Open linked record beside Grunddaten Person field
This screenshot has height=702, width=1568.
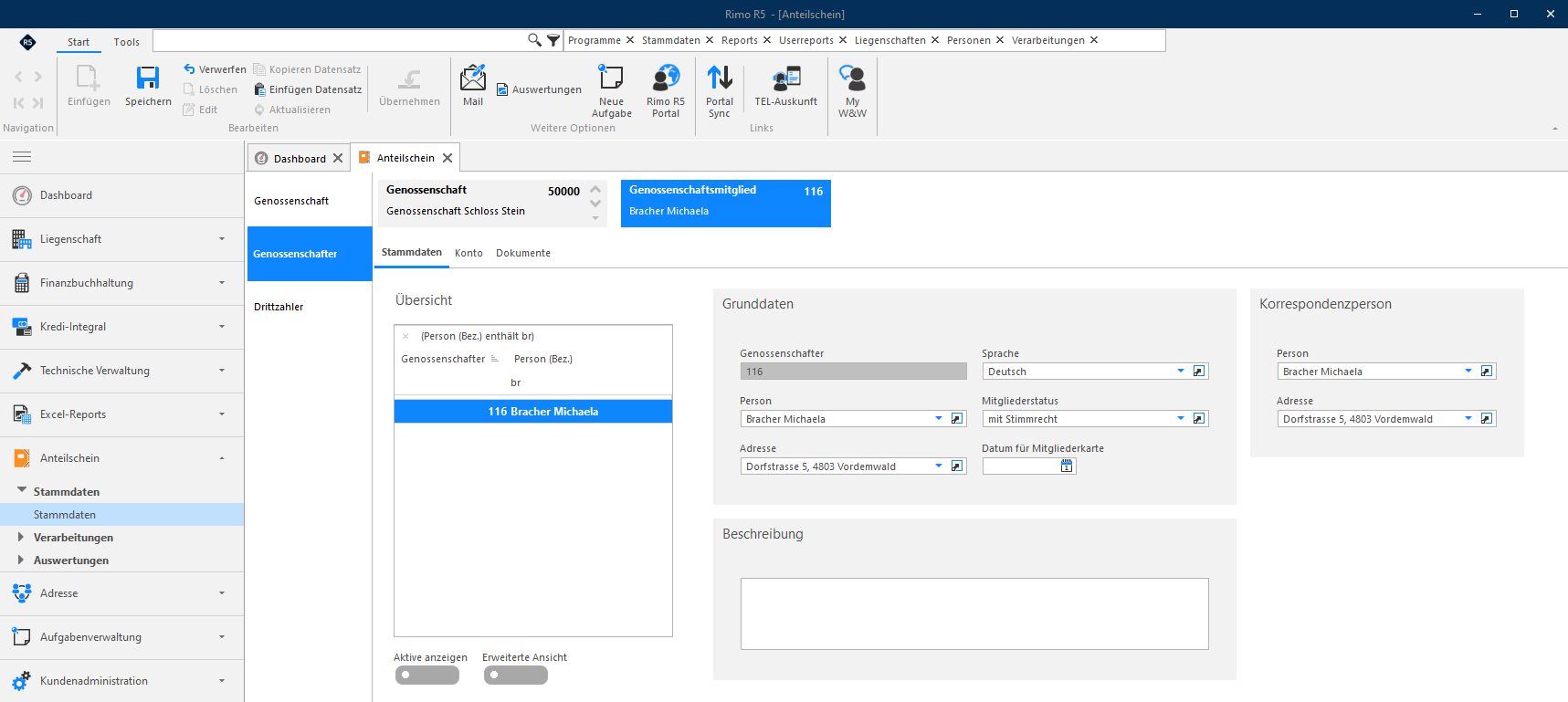click(957, 419)
